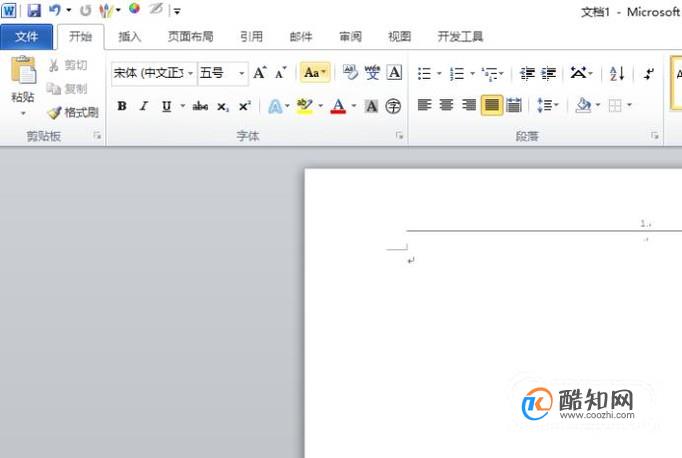This screenshot has width=682, height=458.
Task: Align text right
Action: point(469,105)
